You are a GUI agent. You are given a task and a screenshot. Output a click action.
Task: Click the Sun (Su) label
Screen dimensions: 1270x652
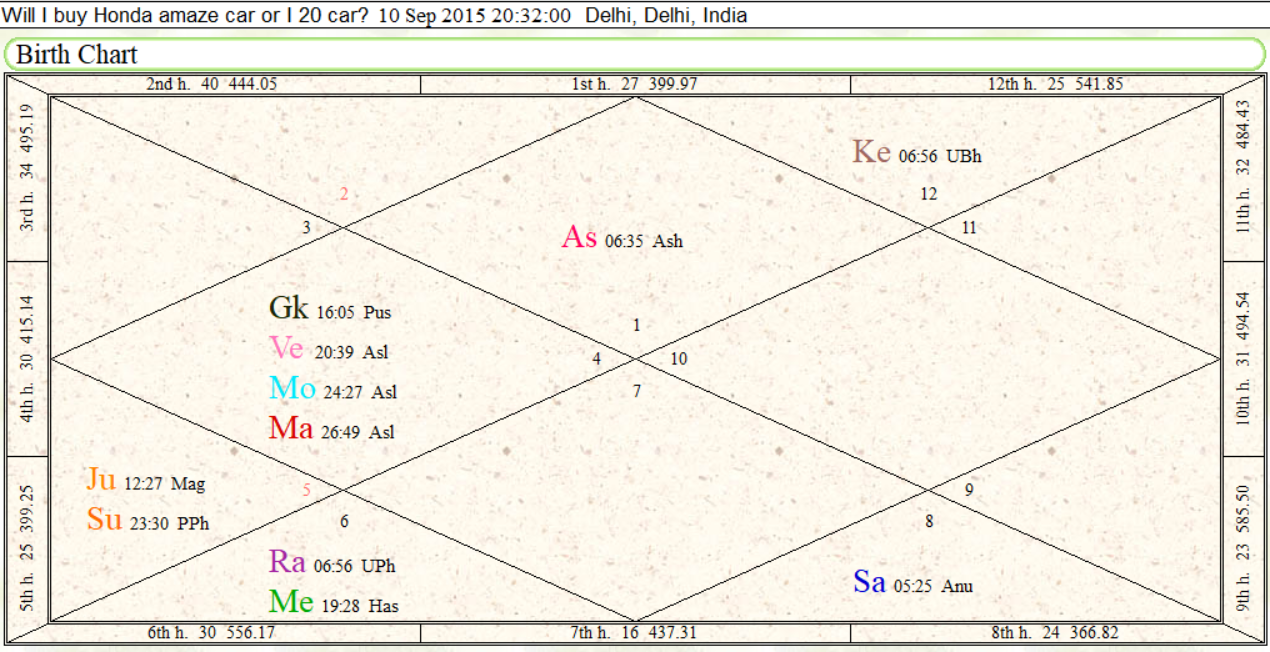[x=104, y=520]
